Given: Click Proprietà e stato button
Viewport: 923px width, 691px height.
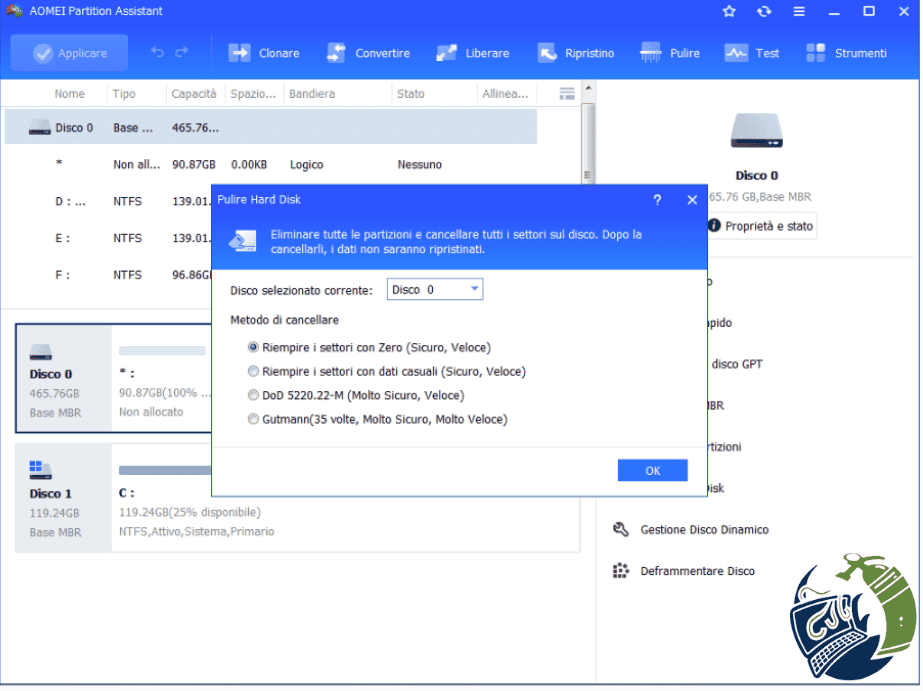Looking at the screenshot, I should click(761, 226).
